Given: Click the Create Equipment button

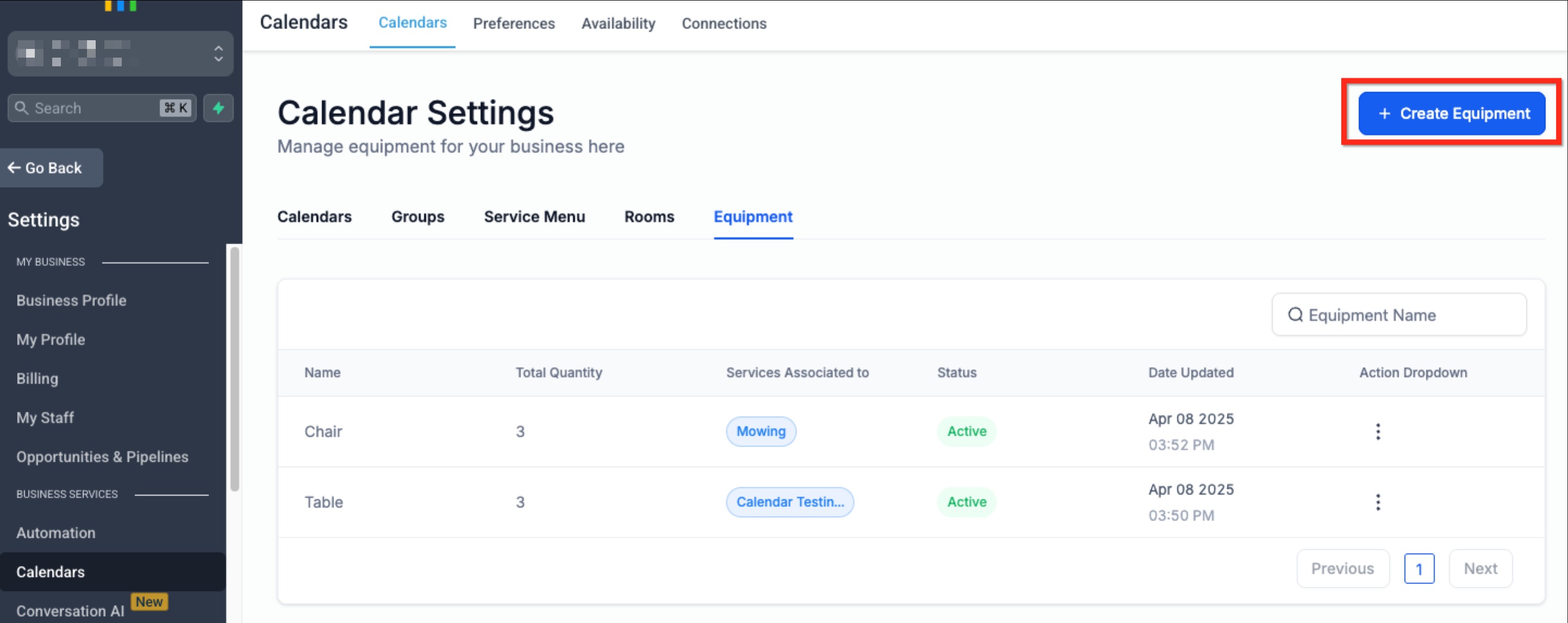Looking at the screenshot, I should (x=1451, y=113).
